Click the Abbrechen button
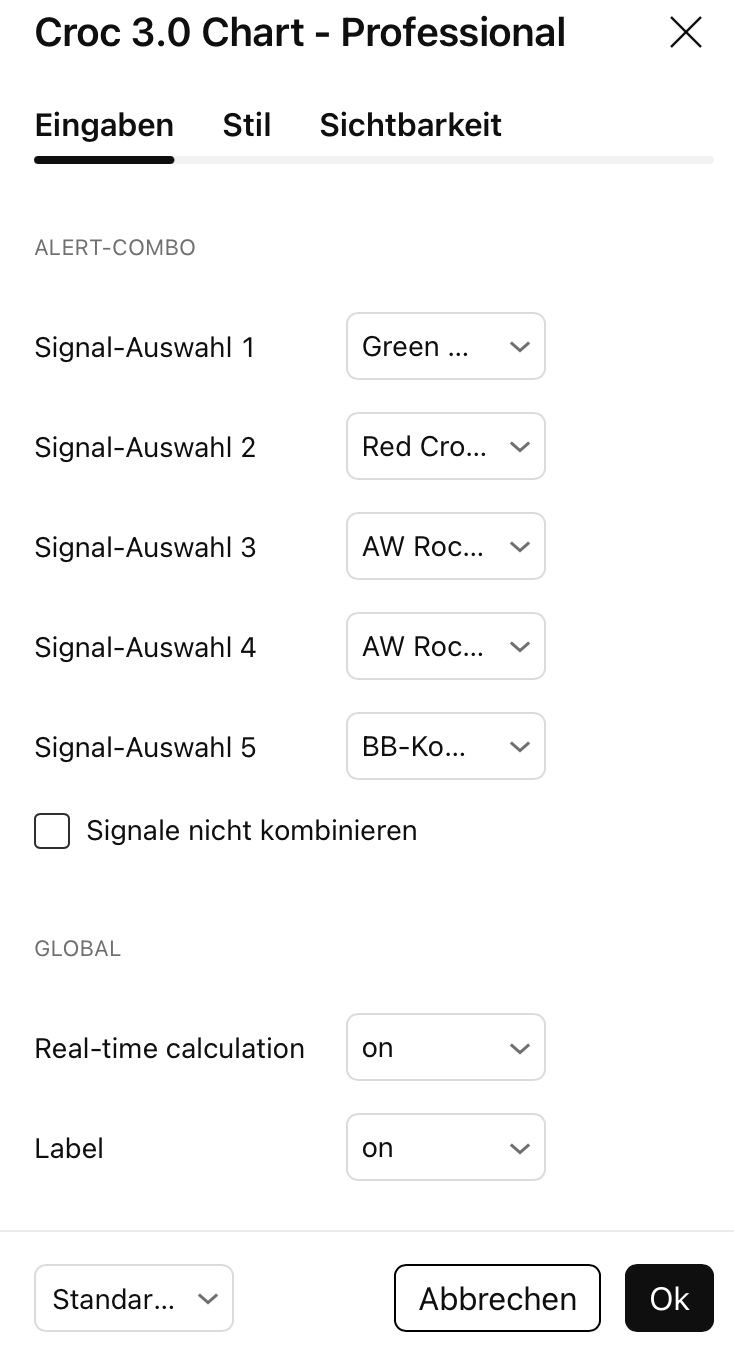The width and height of the screenshot is (734, 1358). pyautogui.click(x=497, y=1299)
